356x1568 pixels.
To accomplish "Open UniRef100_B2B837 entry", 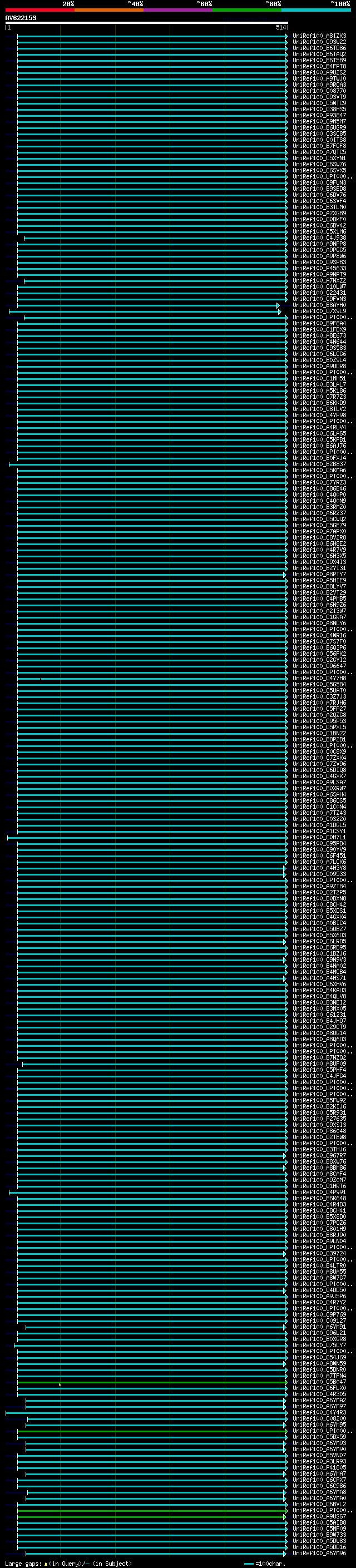I will point(319,464).
